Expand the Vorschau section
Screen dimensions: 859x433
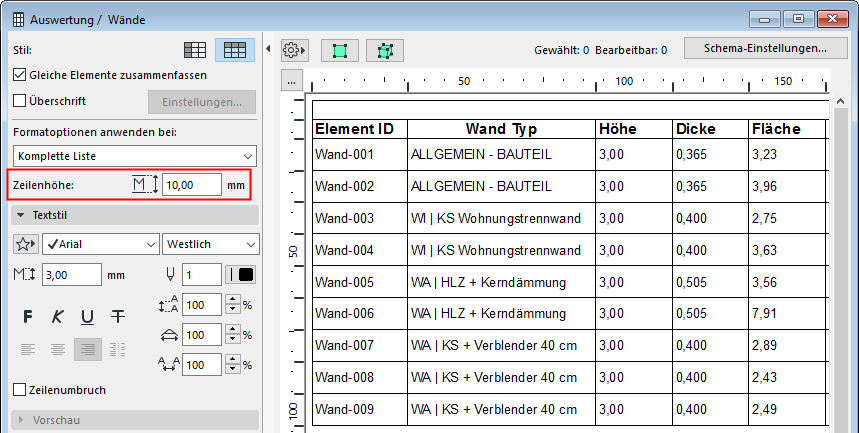pos(135,420)
